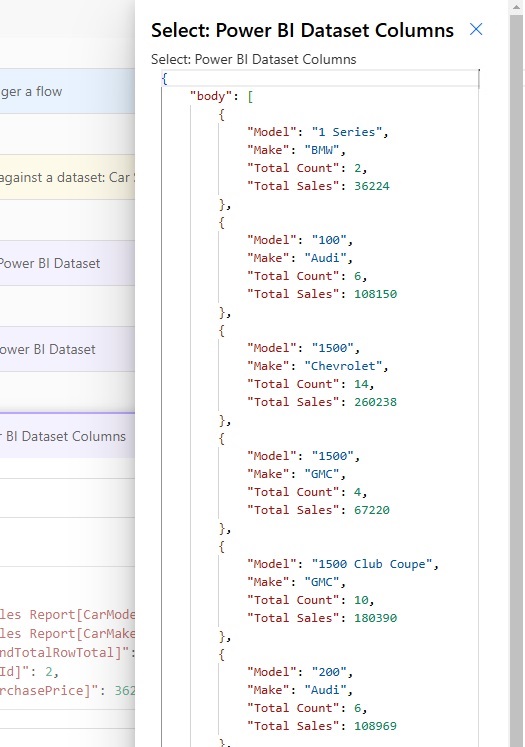525x747 pixels.
Task: Click the "Report[CarMake" code line
Action: [x=67, y=634]
